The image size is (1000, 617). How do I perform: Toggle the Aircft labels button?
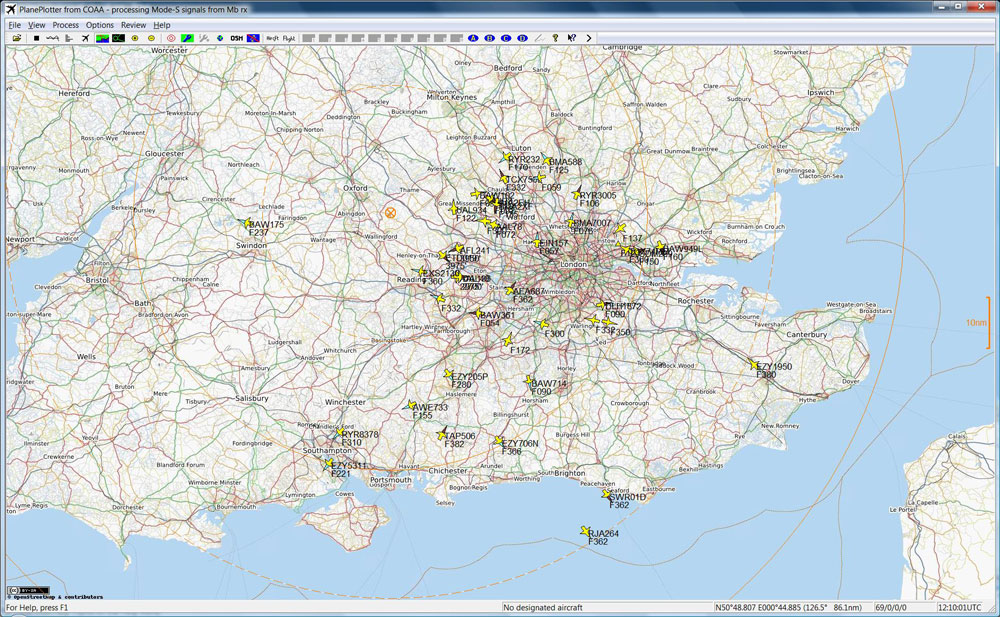point(272,38)
